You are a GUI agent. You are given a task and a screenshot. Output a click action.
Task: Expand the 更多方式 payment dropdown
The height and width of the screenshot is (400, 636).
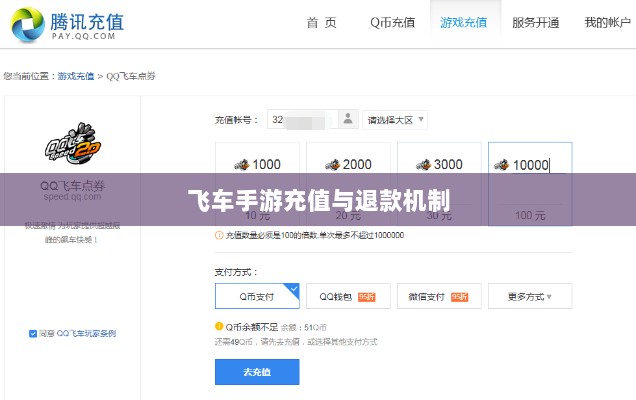(530, 296)
